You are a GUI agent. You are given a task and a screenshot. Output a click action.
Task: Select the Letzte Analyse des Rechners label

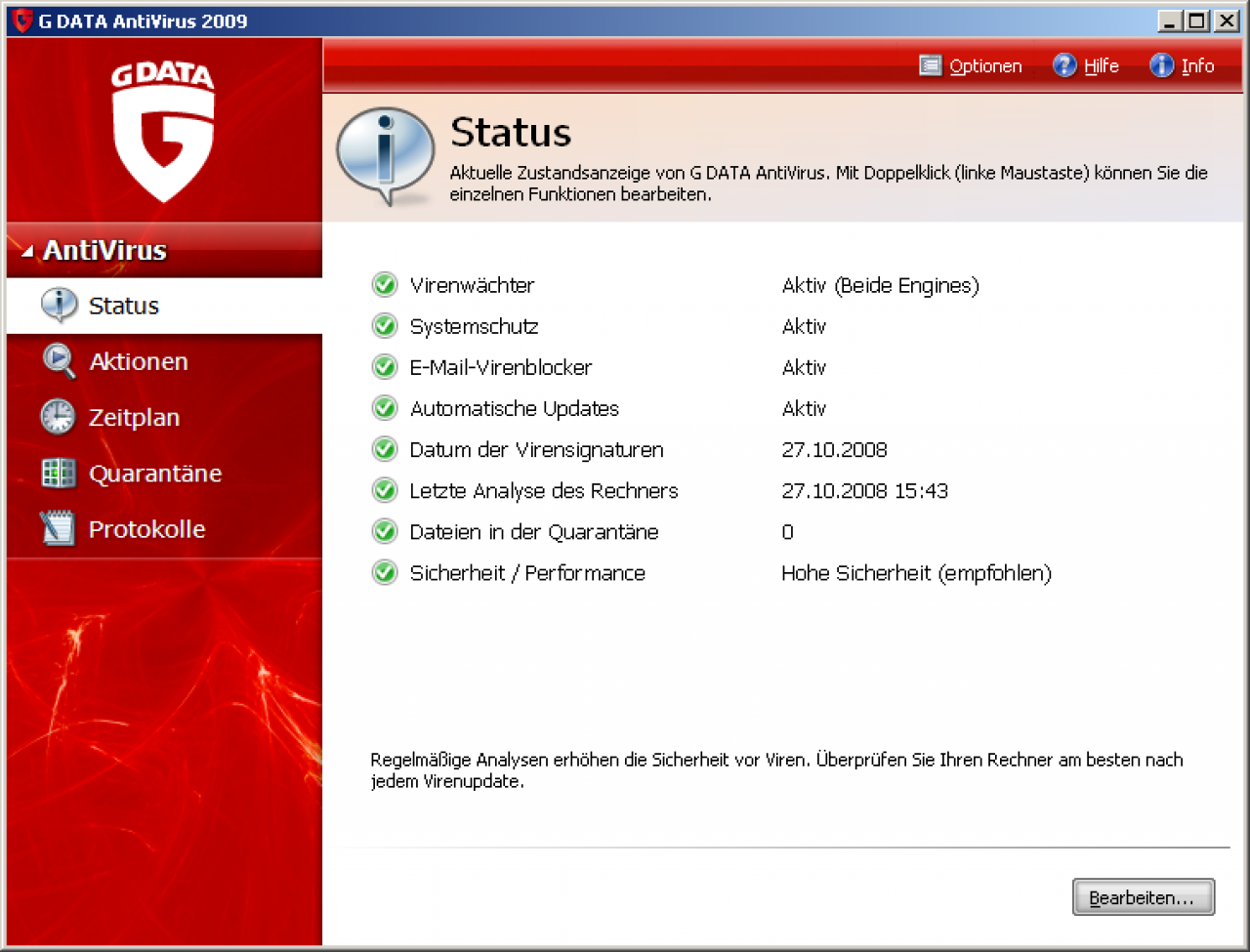pyautogui.click(x=544, y=490)
